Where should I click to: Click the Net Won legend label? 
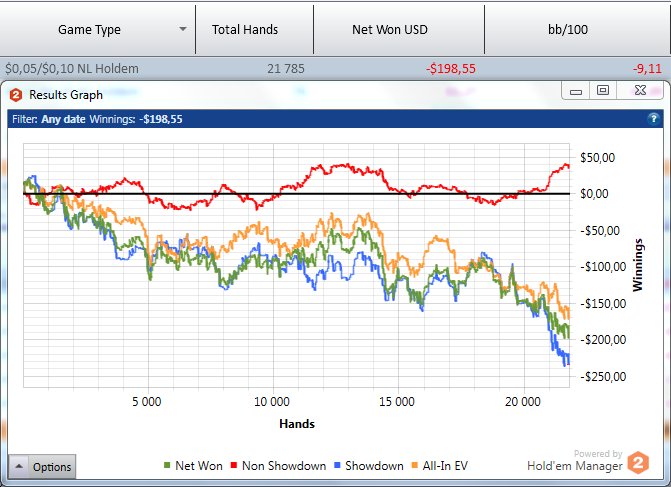[x=199, y=466]
